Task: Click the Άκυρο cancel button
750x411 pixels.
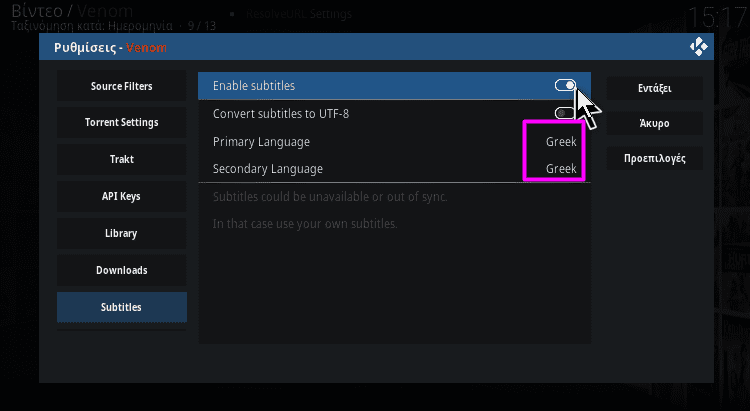Action: (655, 123)
